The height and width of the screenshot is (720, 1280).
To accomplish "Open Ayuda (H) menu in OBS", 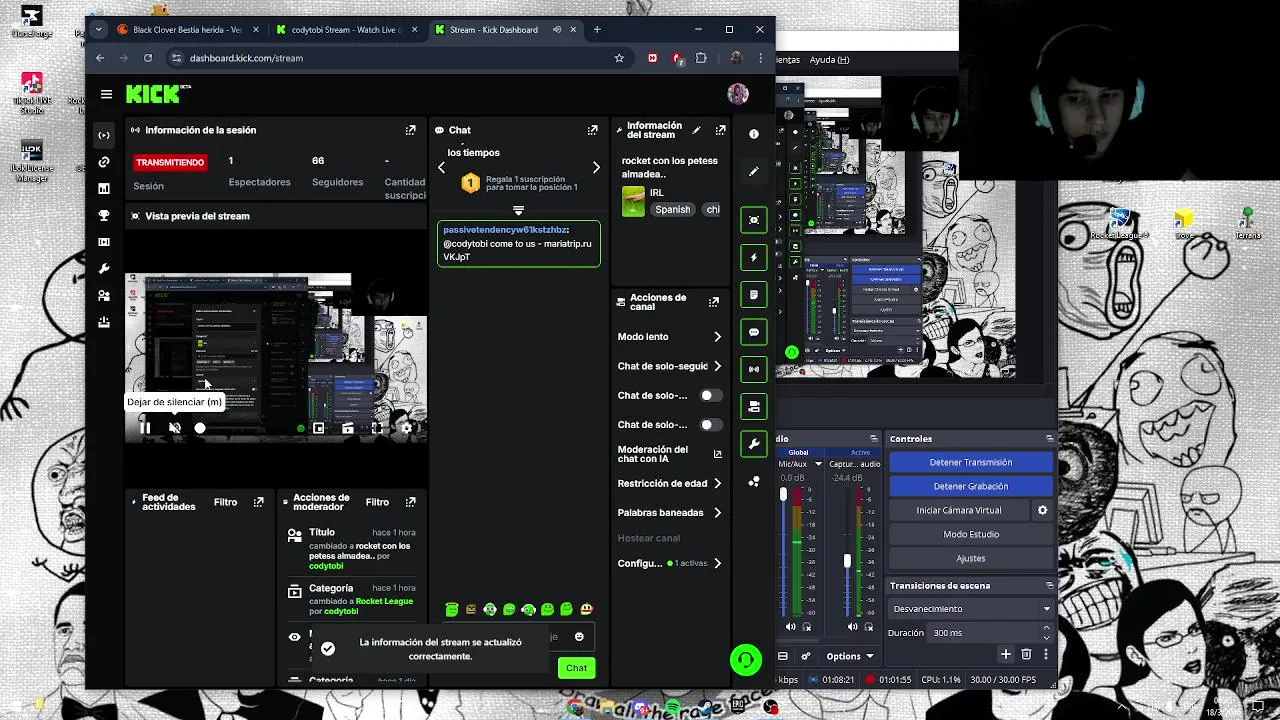I will click(x=830, y=60).
